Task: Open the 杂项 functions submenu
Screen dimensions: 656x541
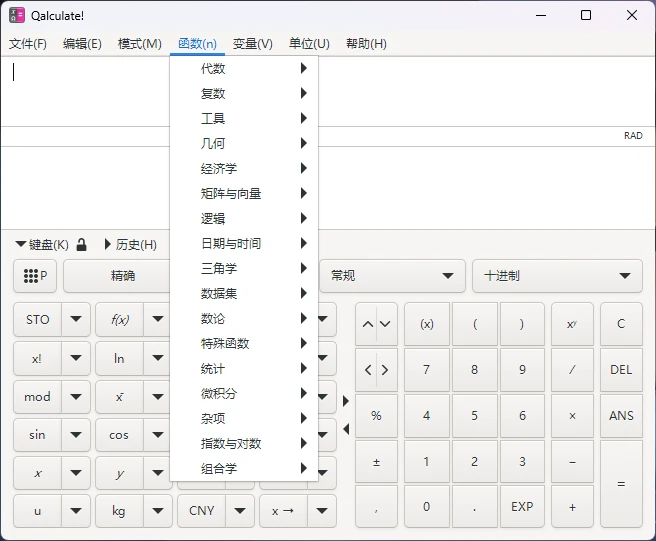Action: click(244, 418)
